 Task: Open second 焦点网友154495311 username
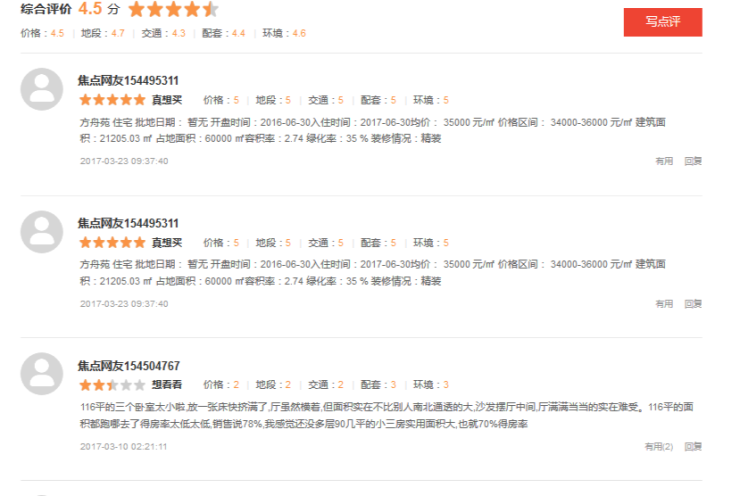coord(128,223)
